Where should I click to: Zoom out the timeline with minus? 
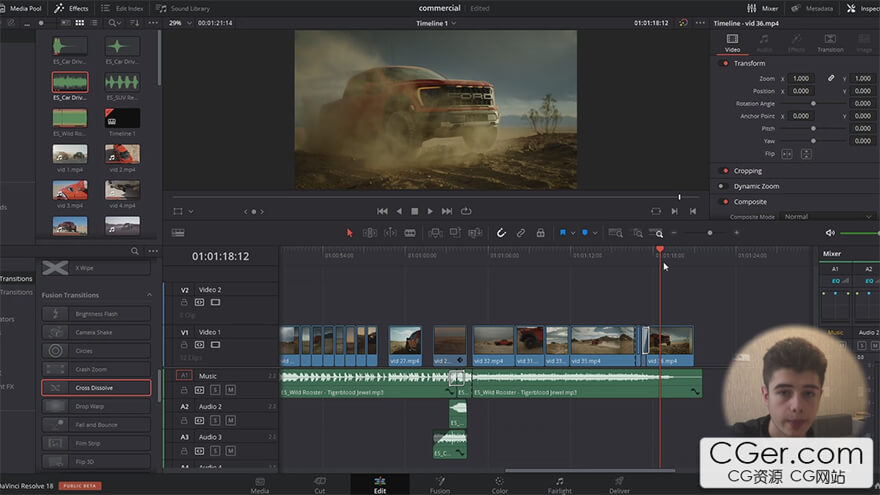[x=674, y=233]
